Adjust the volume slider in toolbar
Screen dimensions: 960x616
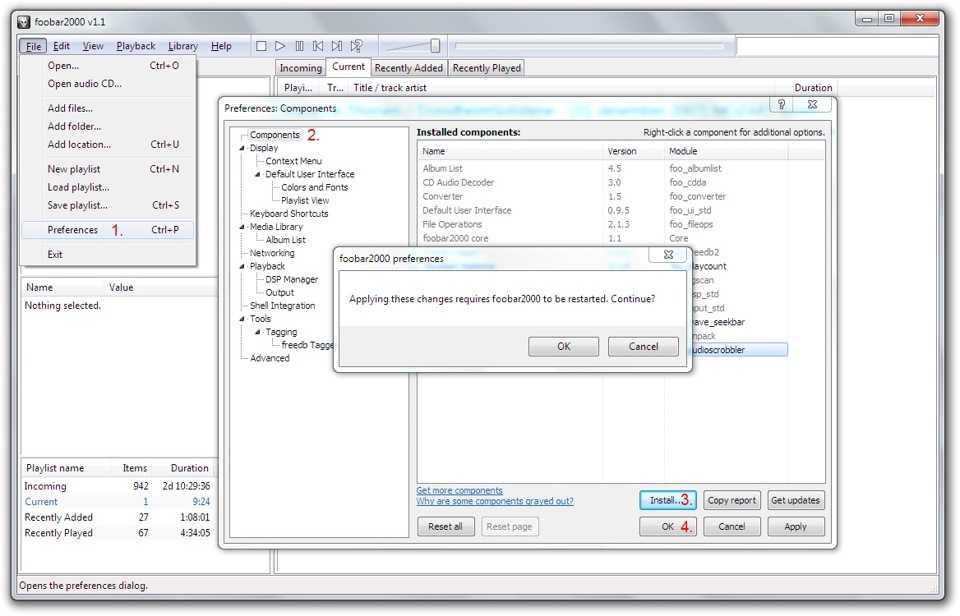tap(435, 46)
